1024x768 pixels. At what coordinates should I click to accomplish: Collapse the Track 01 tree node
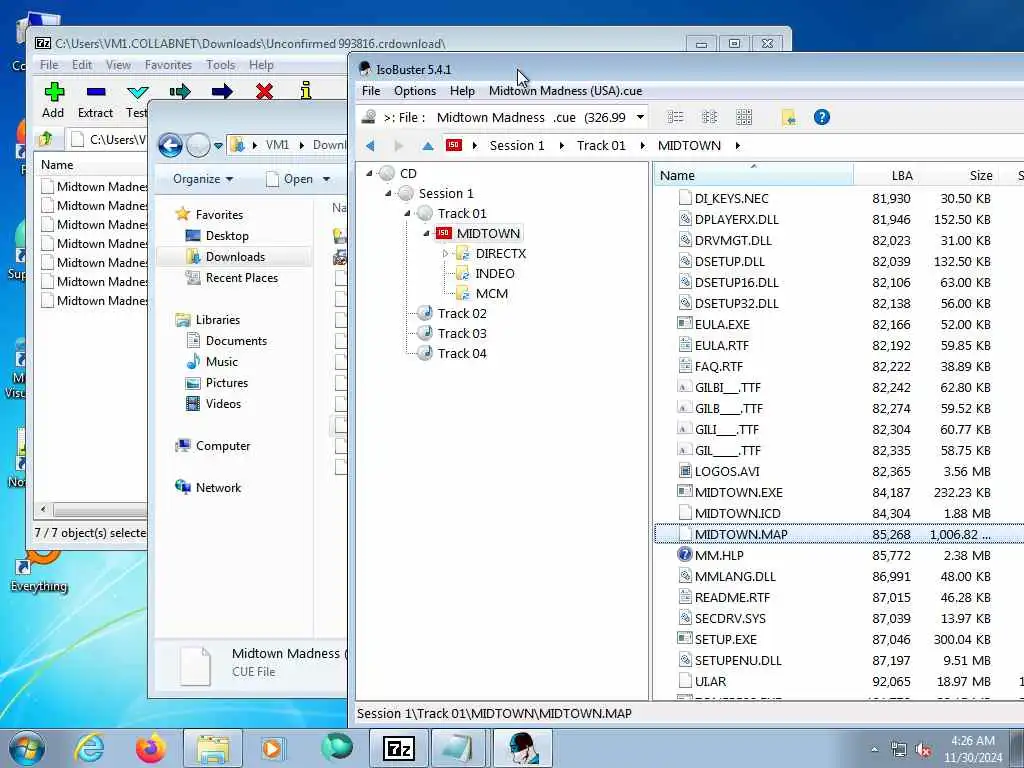coord(408,214)
